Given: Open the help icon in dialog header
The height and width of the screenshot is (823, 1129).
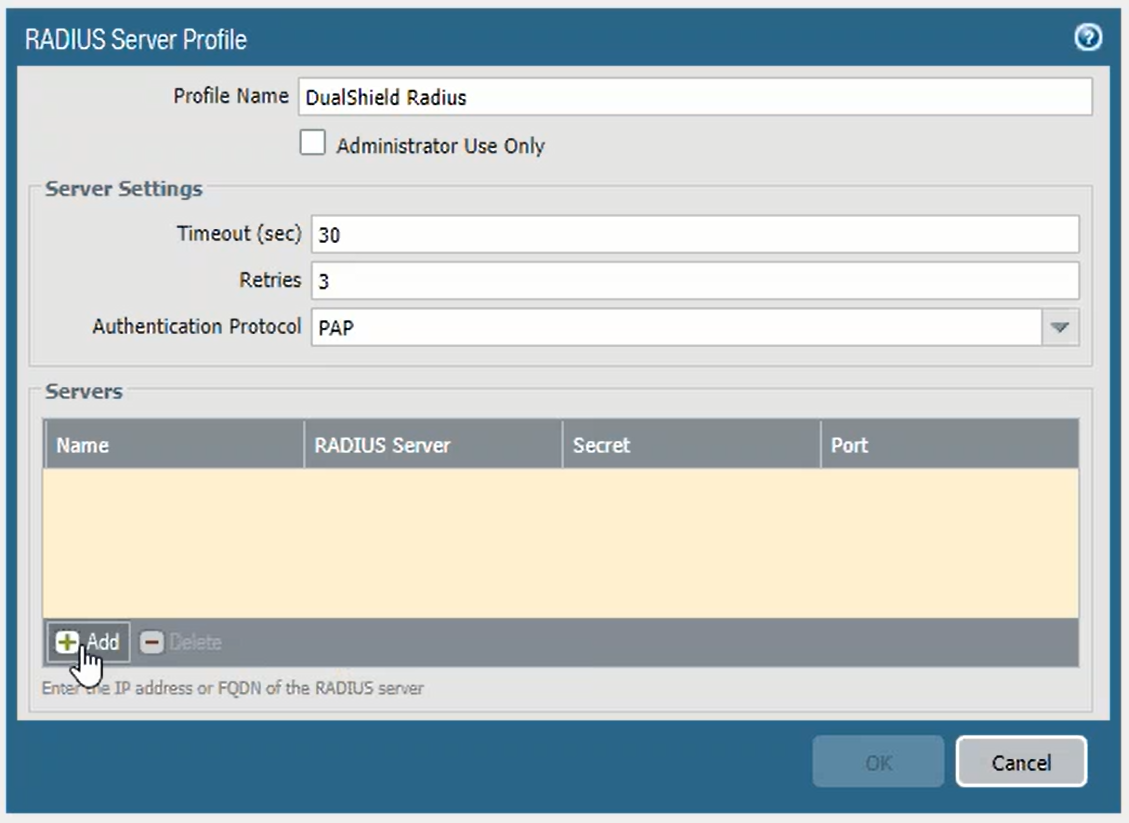Looking at the screenshot, I should tap(1088, 39).
